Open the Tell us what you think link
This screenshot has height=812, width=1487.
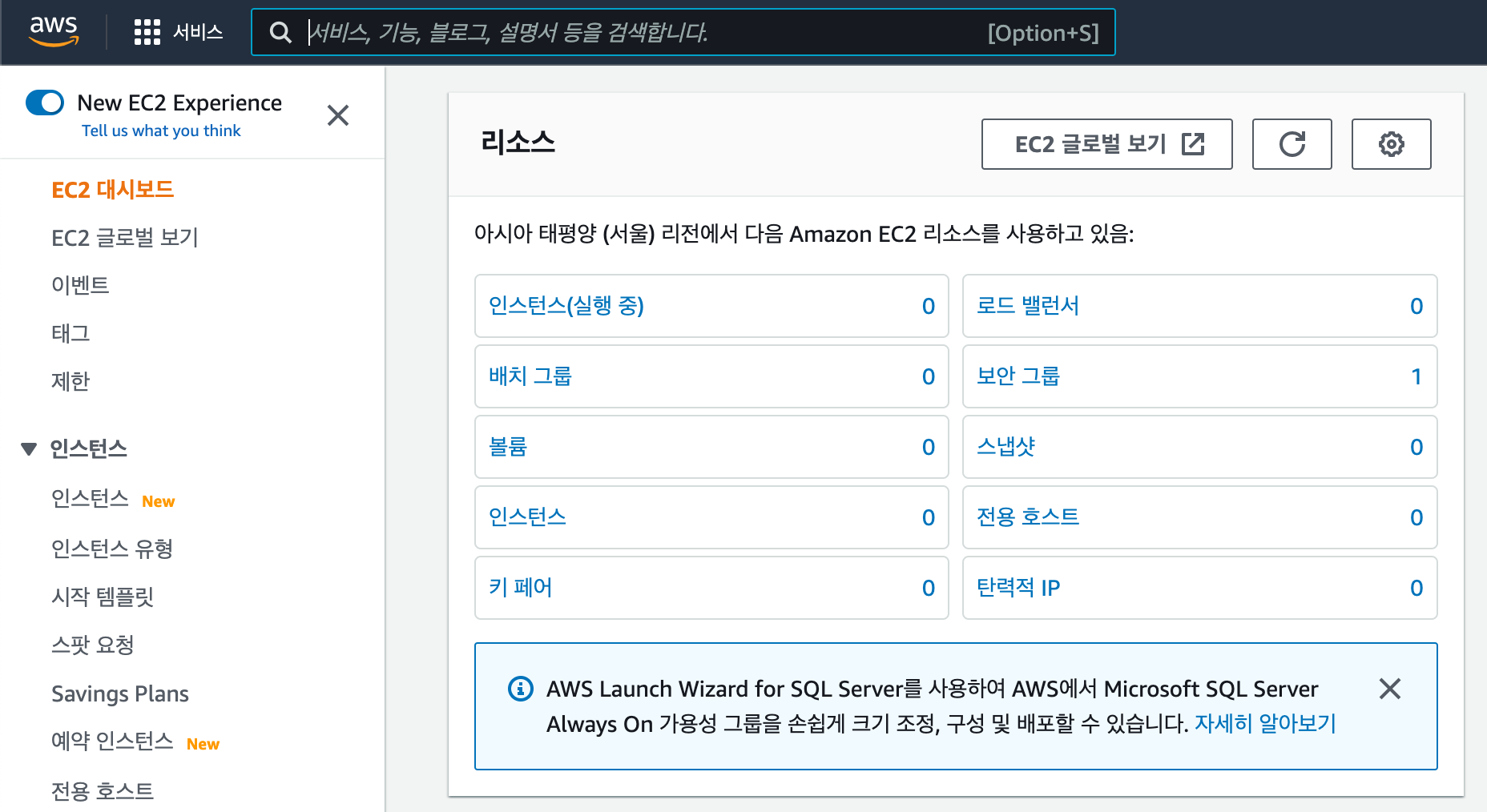coord(161,131)
